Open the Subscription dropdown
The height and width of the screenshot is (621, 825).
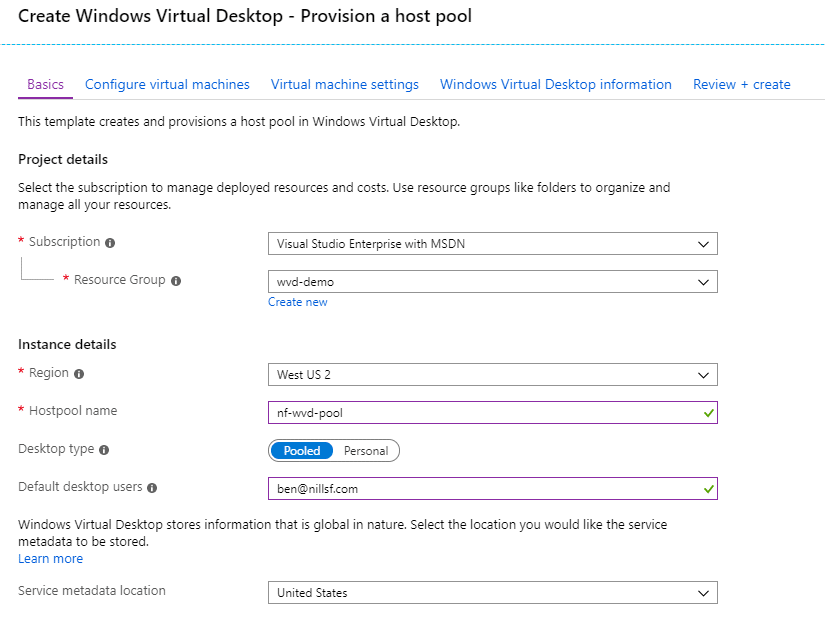492,244
